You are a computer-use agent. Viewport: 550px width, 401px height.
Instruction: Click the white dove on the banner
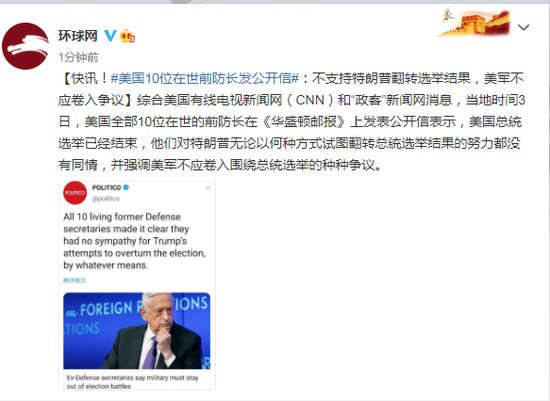click(x=447, y=14)
